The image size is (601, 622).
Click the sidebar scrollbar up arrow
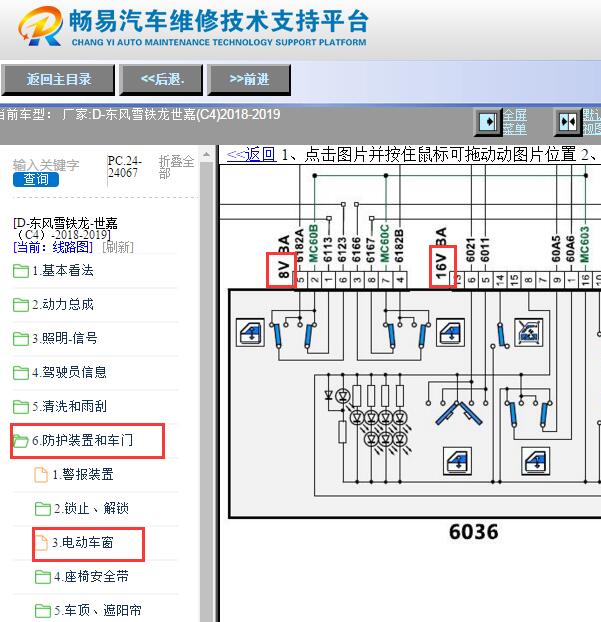pyautogui.click(x=206, y=155)
